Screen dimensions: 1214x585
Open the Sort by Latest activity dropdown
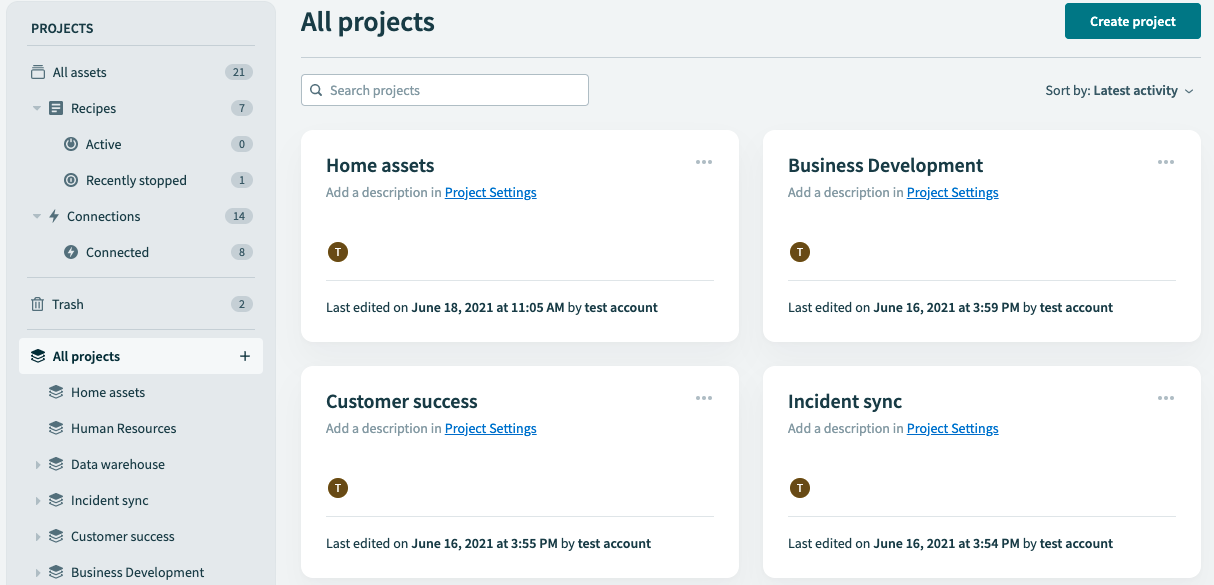(x=1119, y=91)
